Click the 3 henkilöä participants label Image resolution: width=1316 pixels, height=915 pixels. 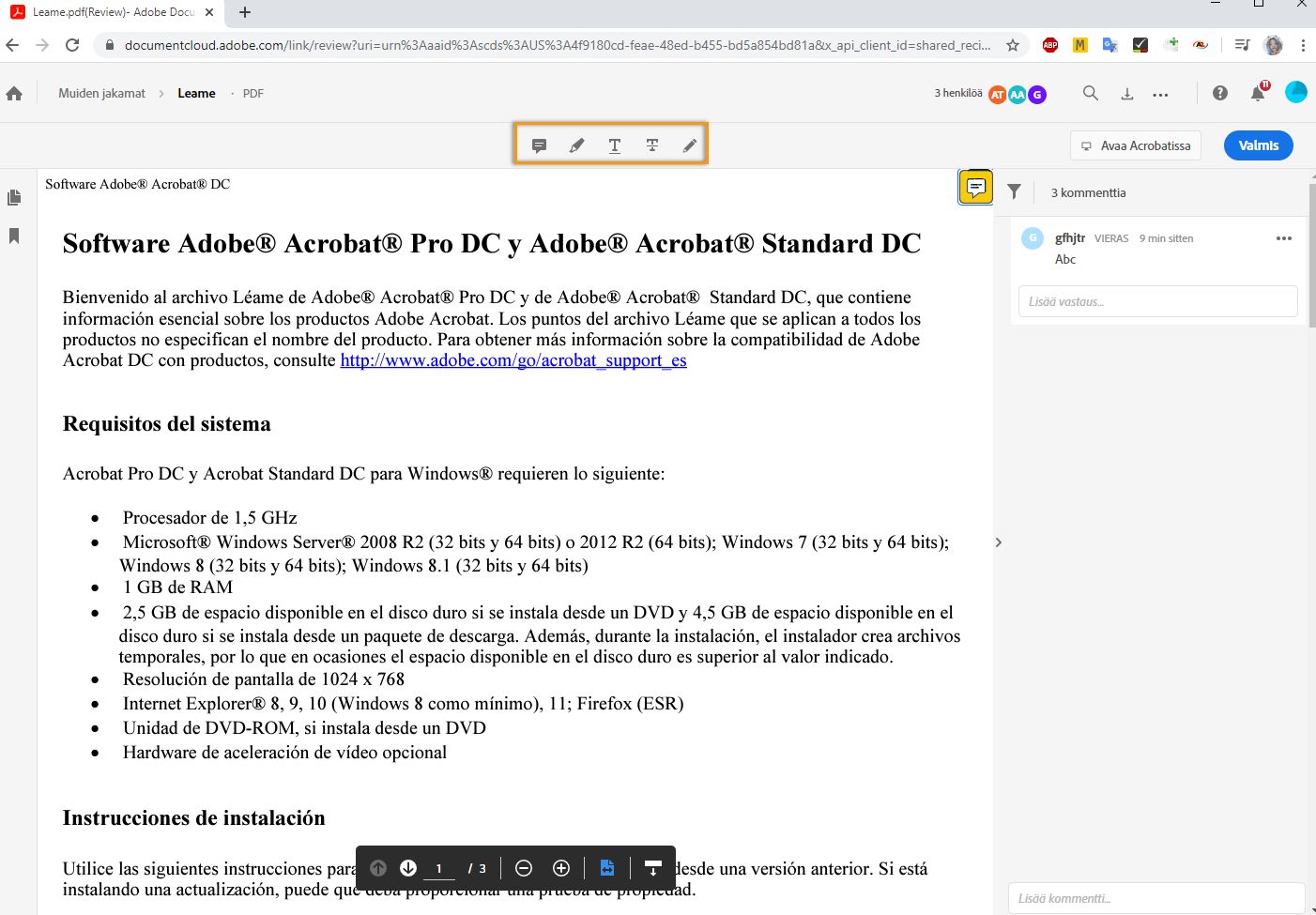958,93
